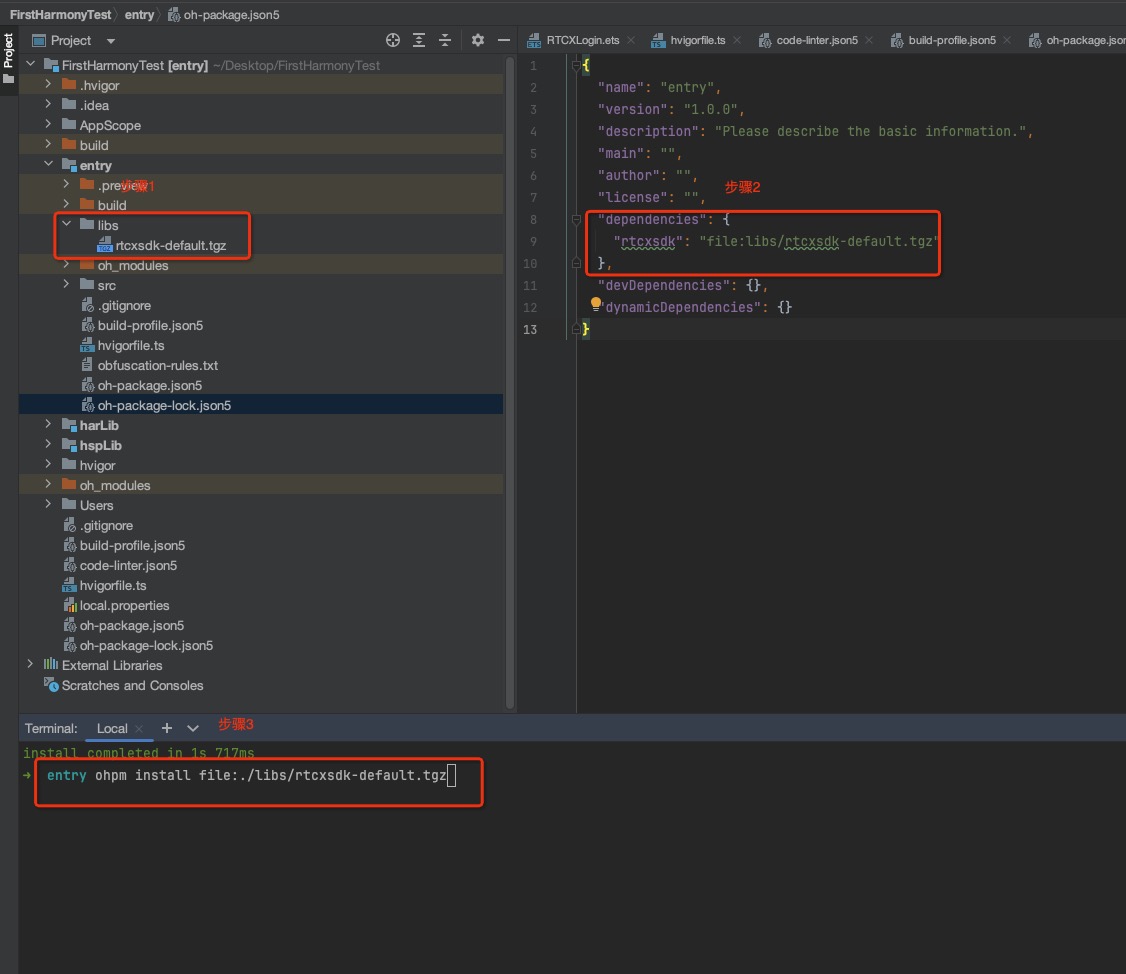Open Project panel settings gear
Viewport: 1126px width, 974px height.
(478, 40)
